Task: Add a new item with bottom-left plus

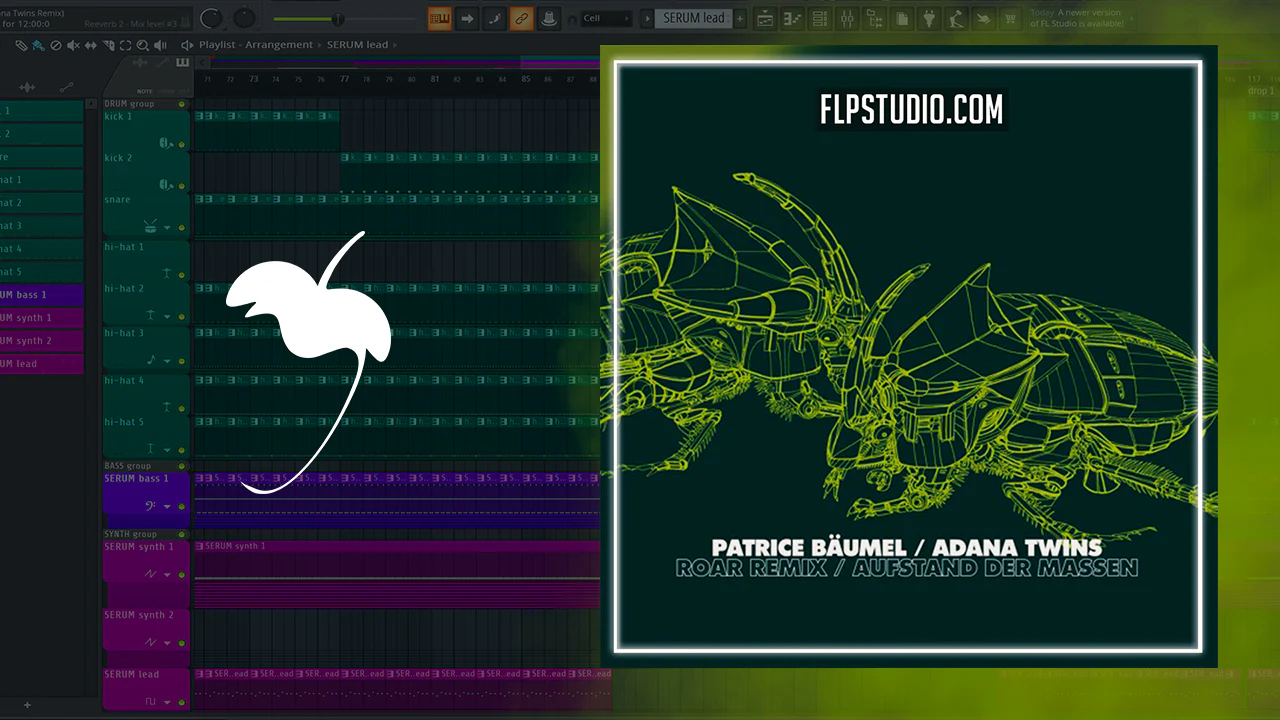Action: point(27,706)
